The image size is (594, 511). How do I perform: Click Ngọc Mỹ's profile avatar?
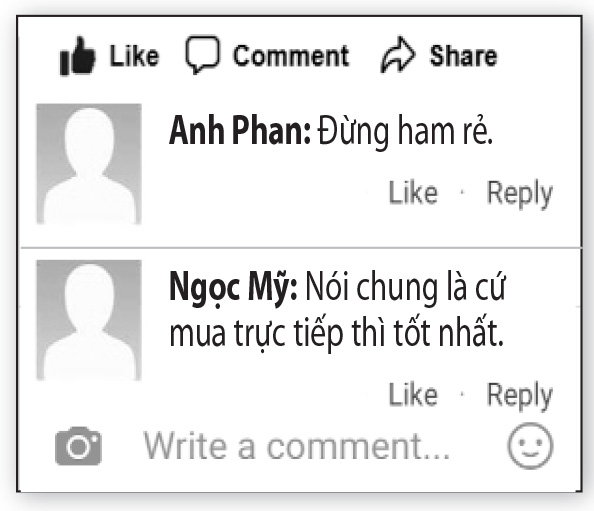(89, 320)
